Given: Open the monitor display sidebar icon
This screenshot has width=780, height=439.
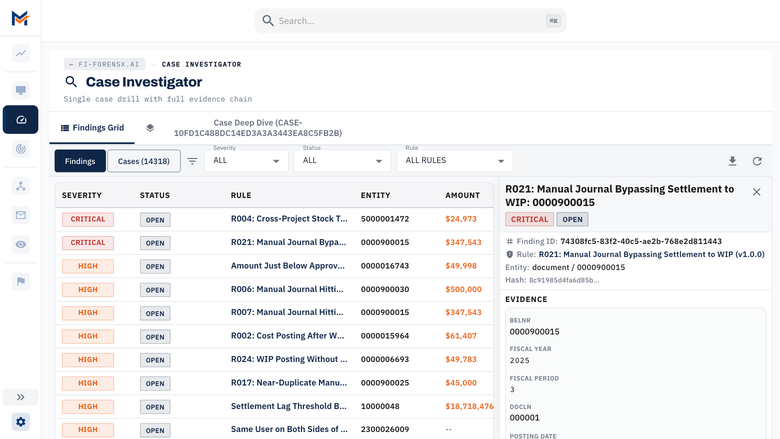Looking at the screenshot, I should point(20,90).
